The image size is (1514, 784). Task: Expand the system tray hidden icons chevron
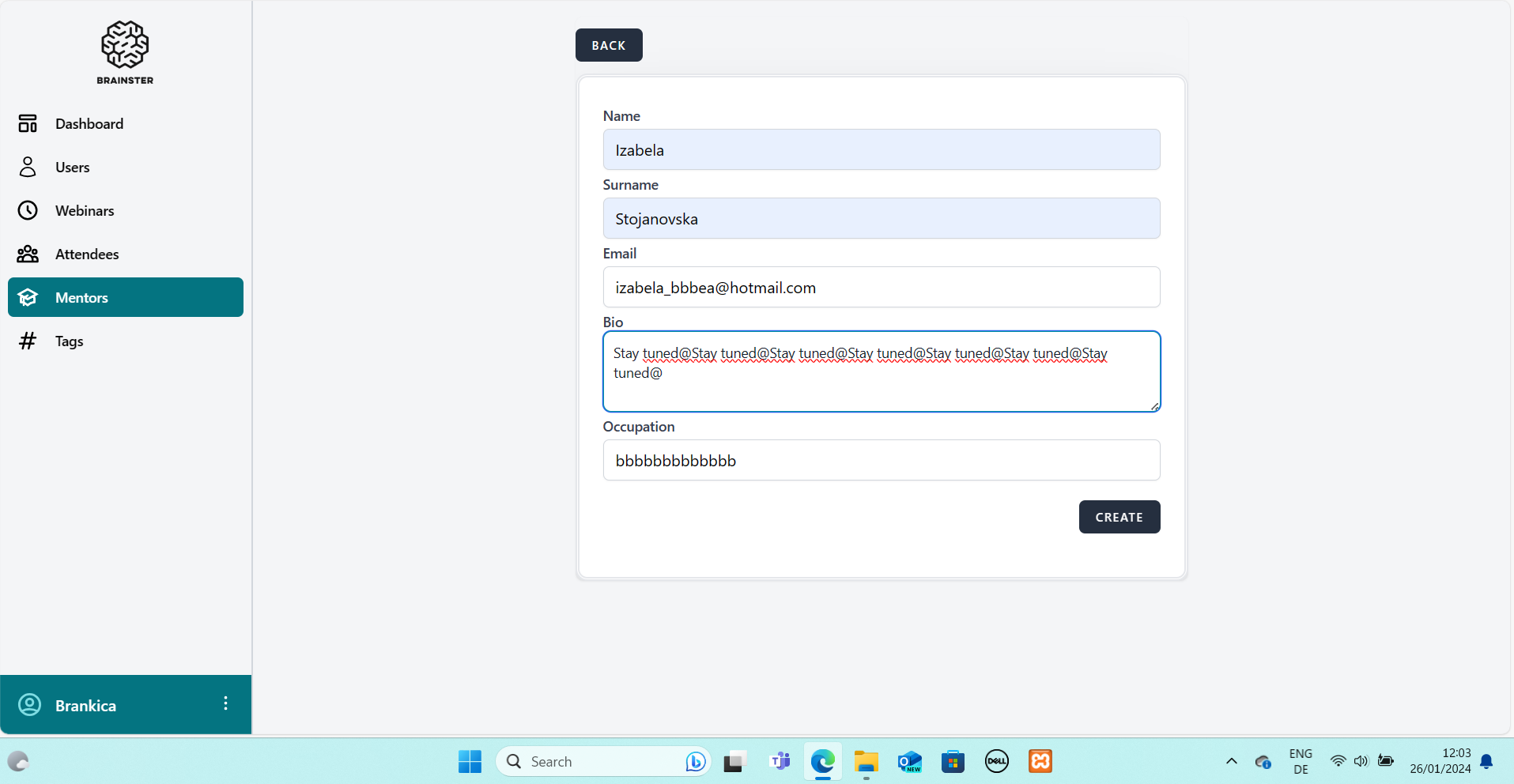point(1231,761)
